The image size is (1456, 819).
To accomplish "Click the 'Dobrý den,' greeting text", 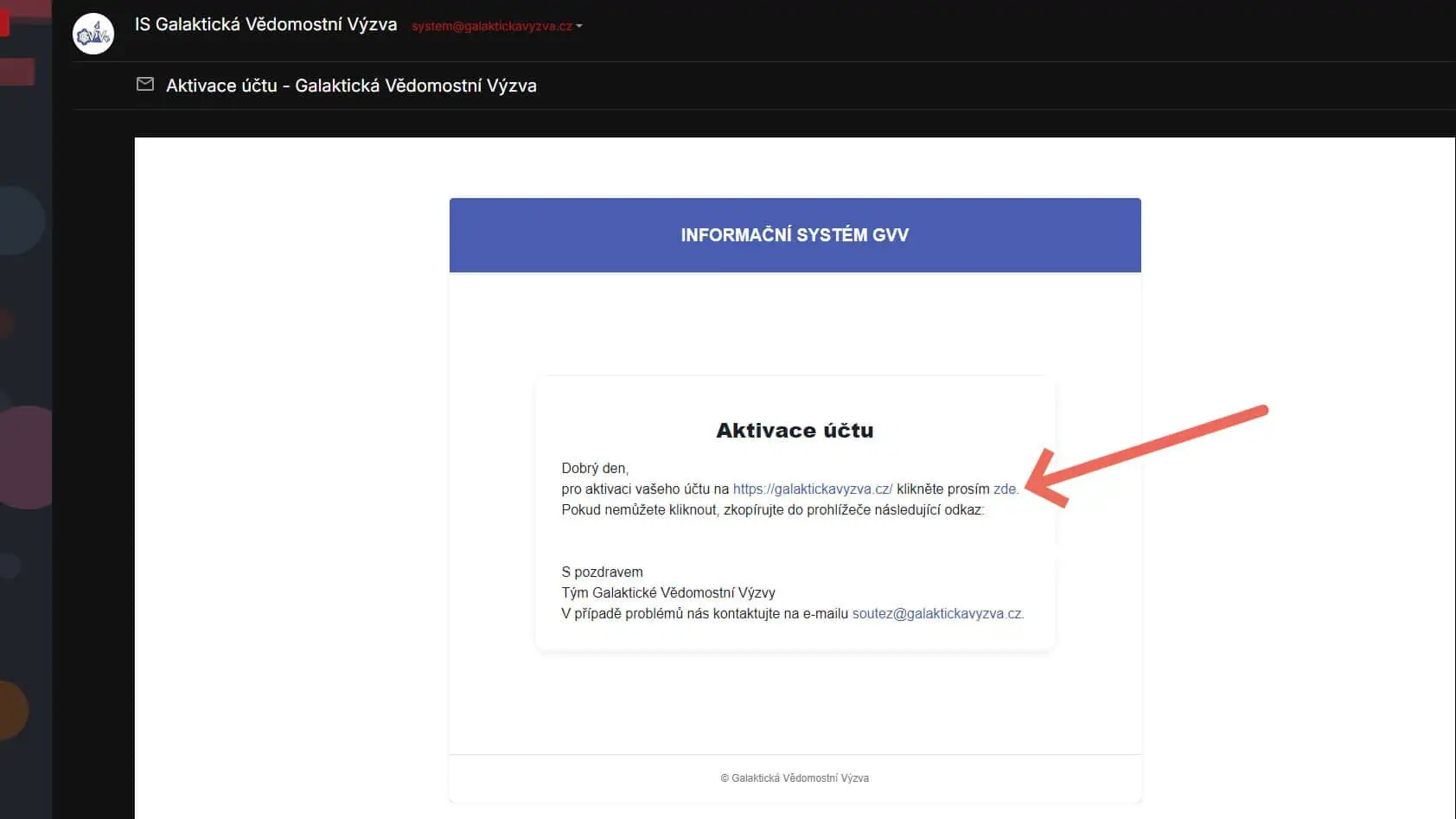I will [x=595, y=469].
